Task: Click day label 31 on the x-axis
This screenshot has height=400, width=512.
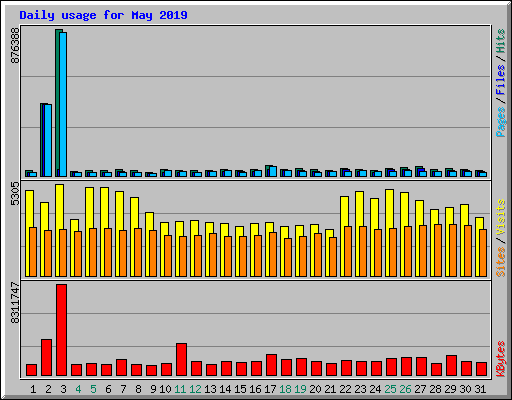Action: coord(480,389)
